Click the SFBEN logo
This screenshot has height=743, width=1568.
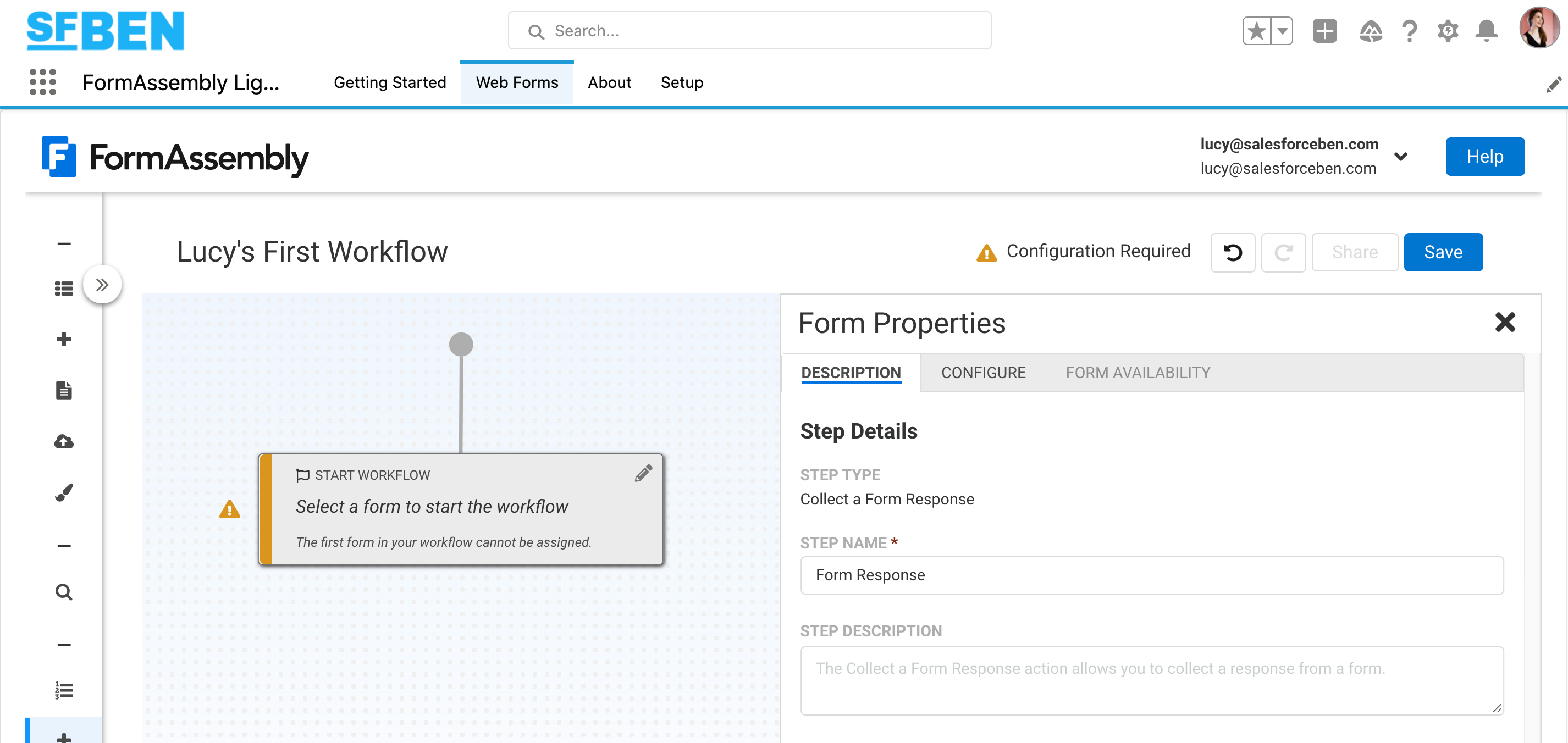106,30
